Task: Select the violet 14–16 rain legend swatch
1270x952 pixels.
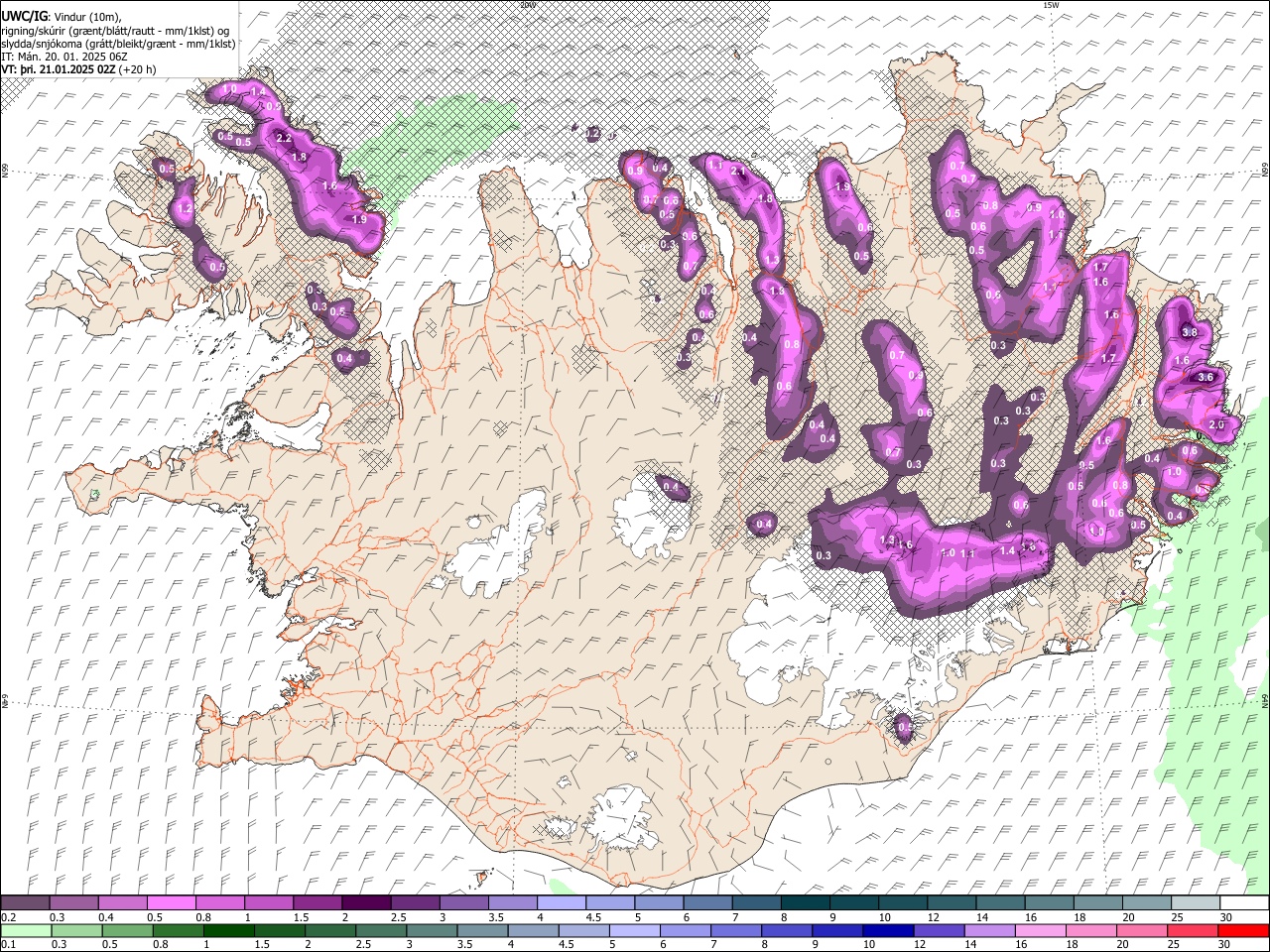Action: click(989, 930)
